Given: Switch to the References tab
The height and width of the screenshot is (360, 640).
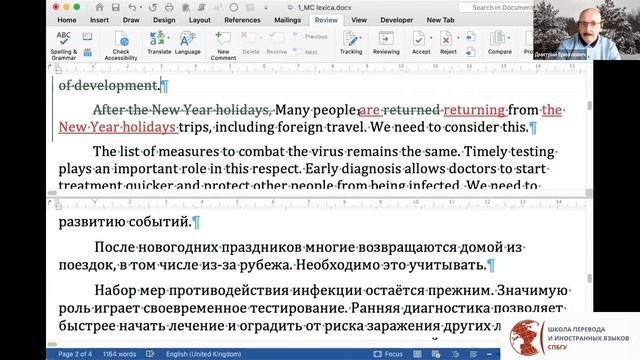Looking at the screenshot, I should 242,20.
